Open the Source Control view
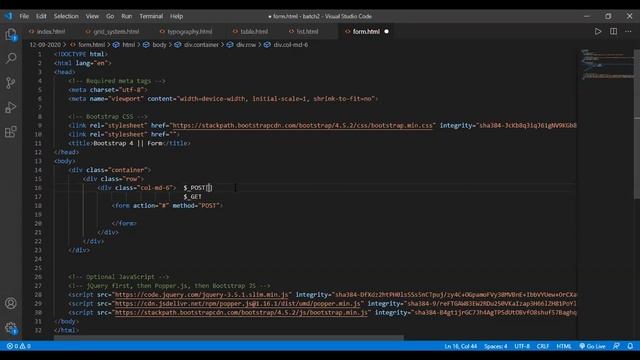 tap(11, 83)
